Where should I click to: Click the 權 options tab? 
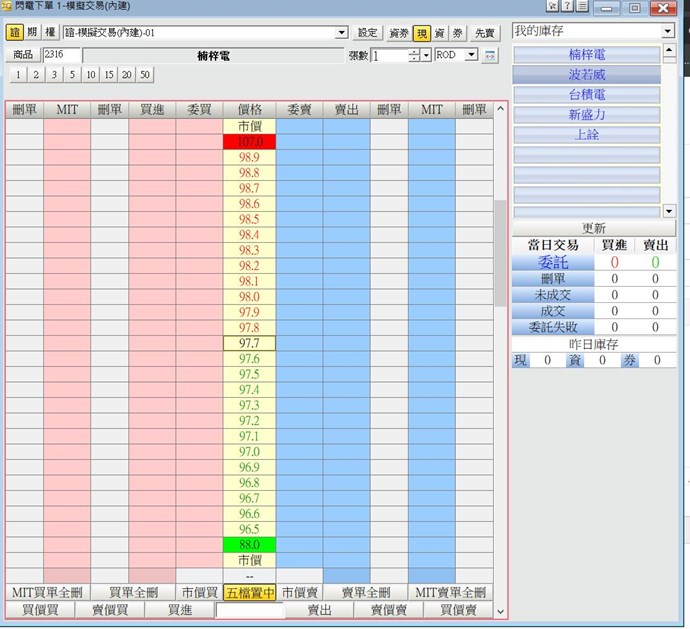[x=50, y=33]
